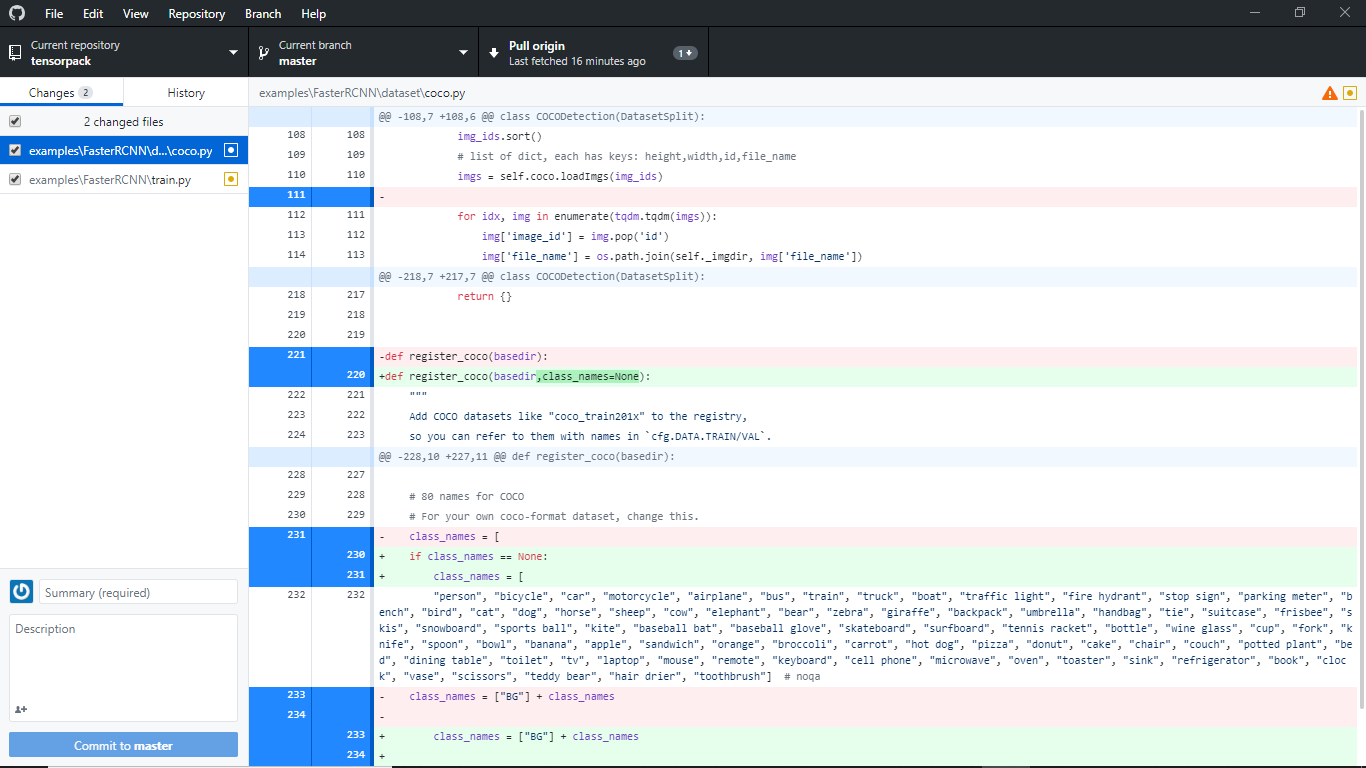Click the pull arrow icon on Pull origin
The width and height of the screenshot is (1366, 768).
(x=494, y=51)
